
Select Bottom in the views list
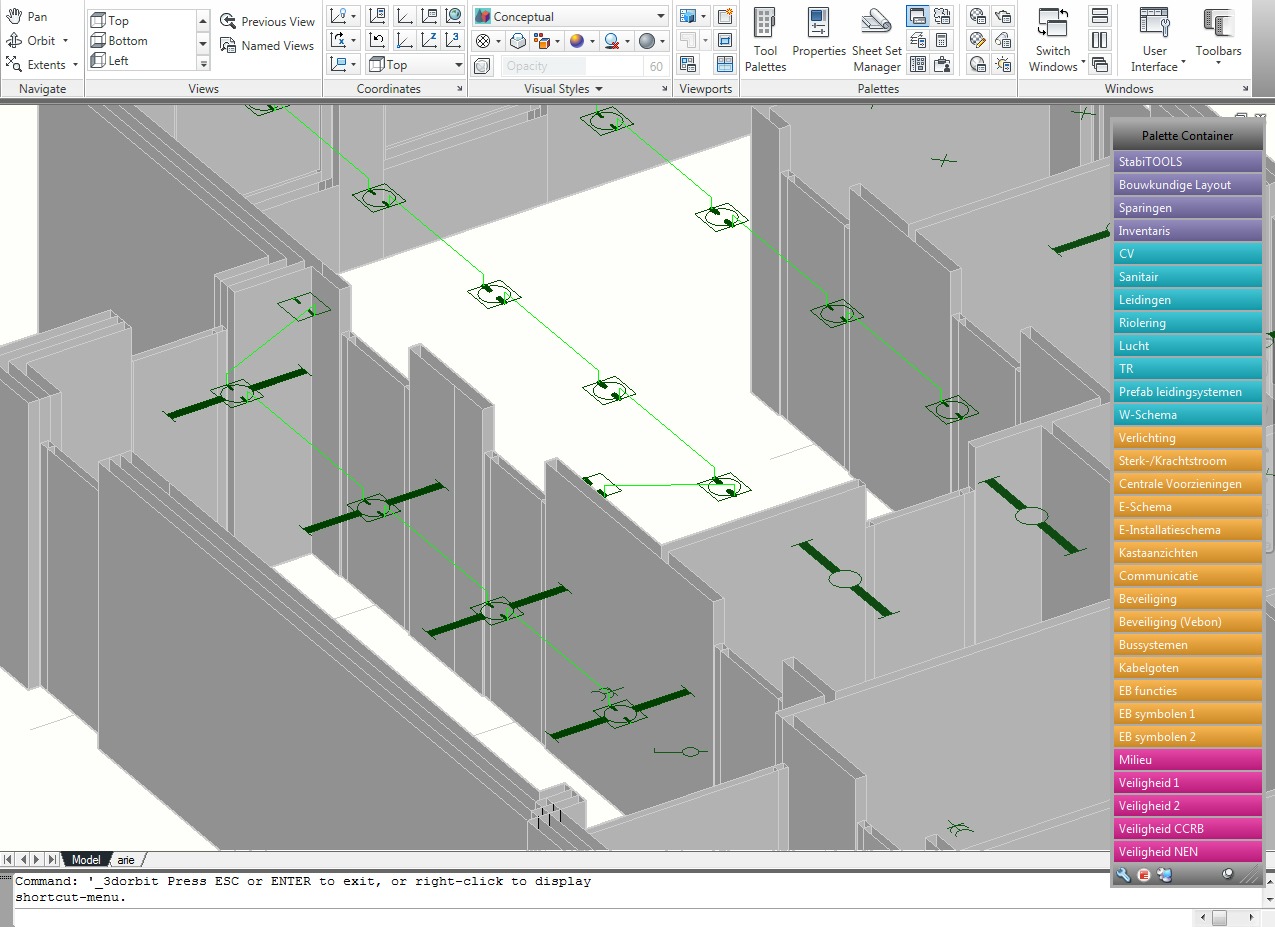pyautogui.click(x=128, y=41)
